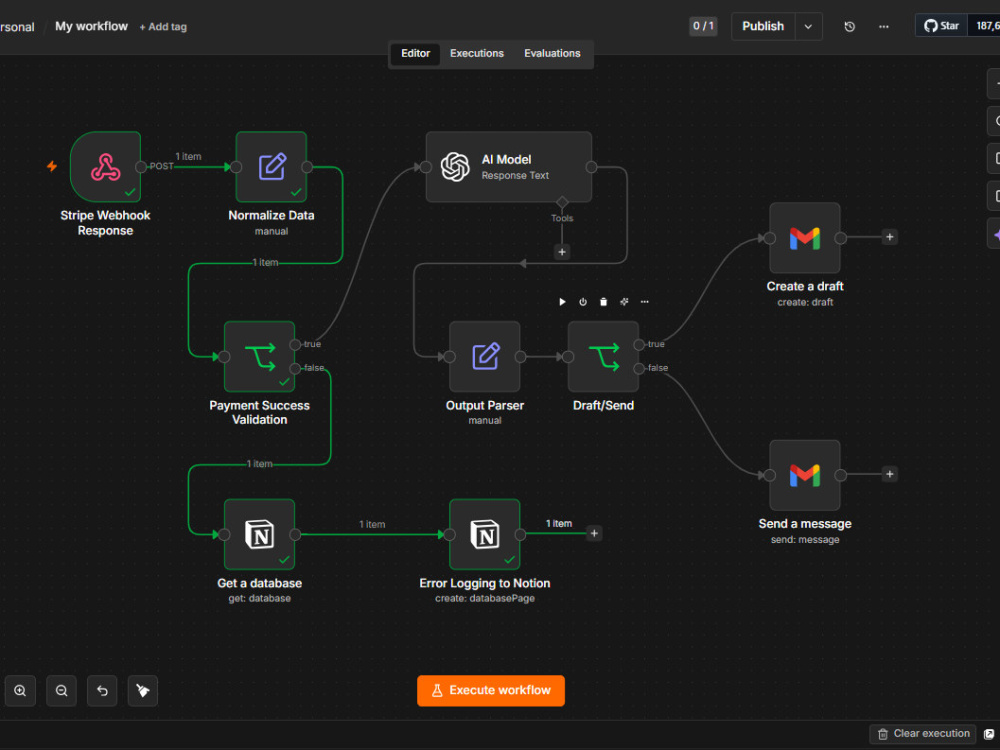Execute the Draft/Send node with play icon

(x=562, y=302)
